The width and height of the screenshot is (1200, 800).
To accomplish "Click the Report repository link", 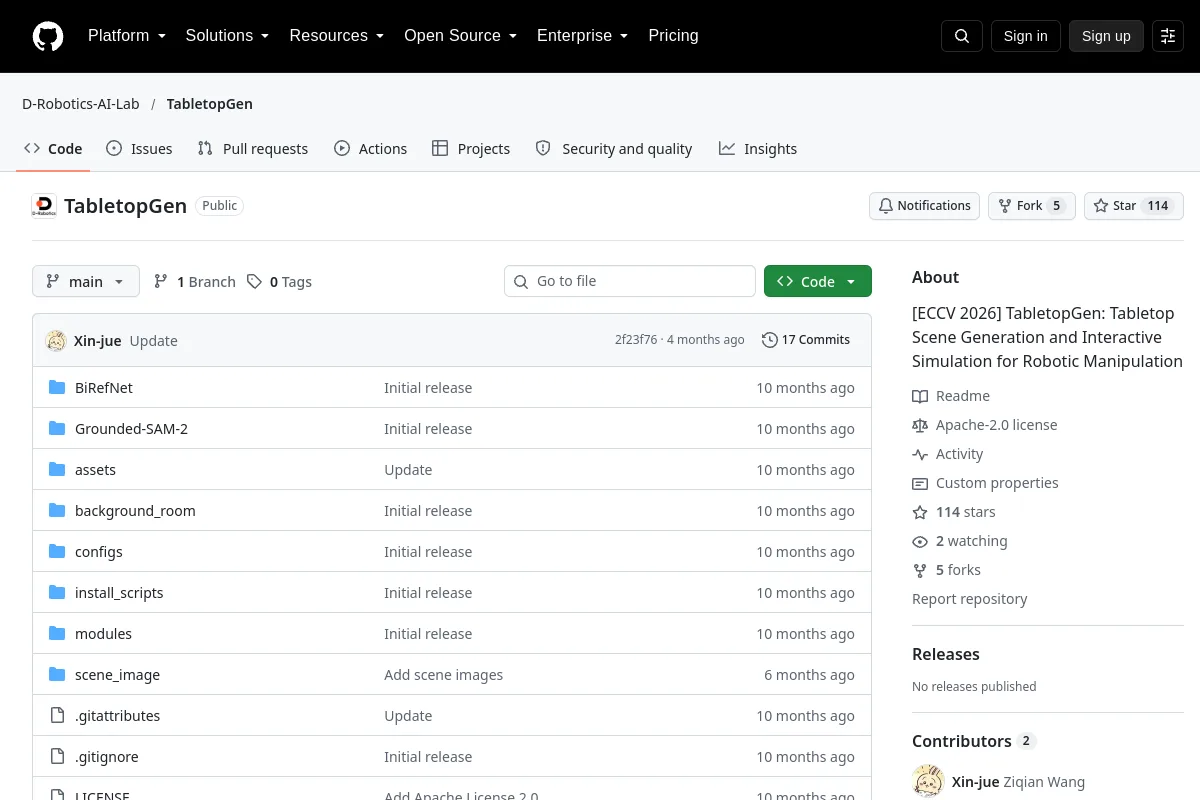I will tap(969, 599).
